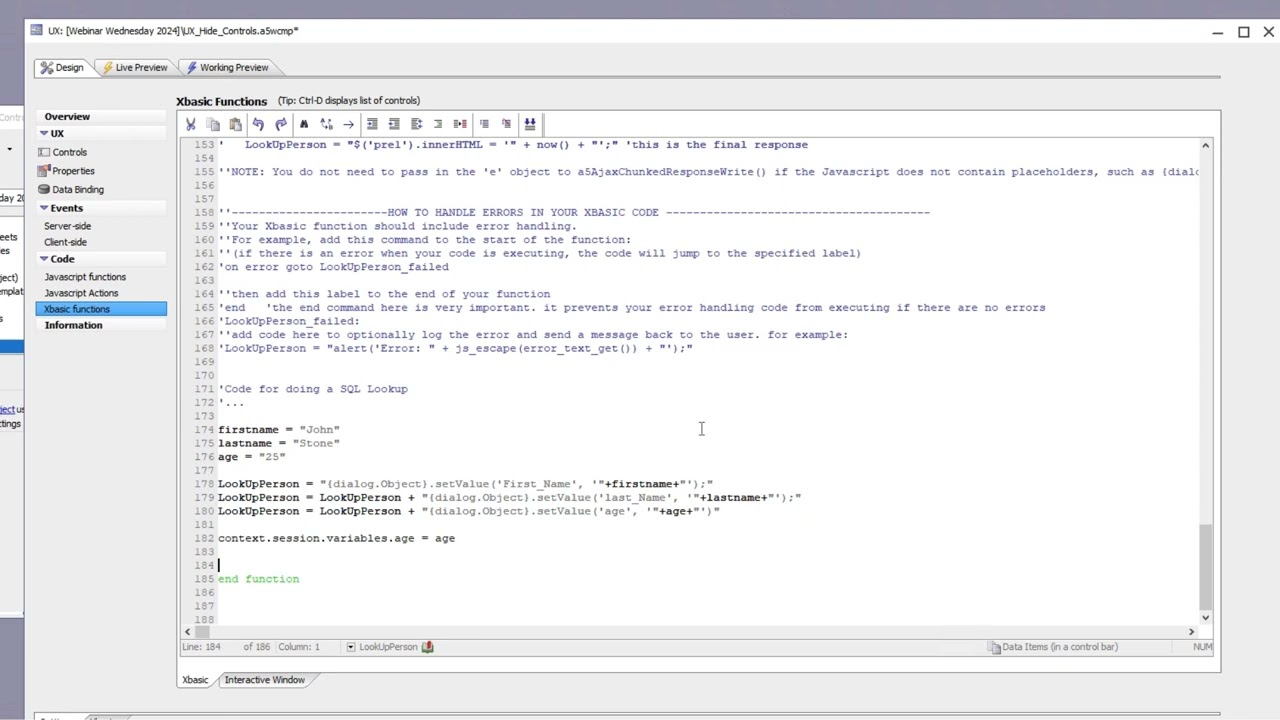
Task: Click the 'Xbasic Functions' panel heading
Action: pos(222,101)
